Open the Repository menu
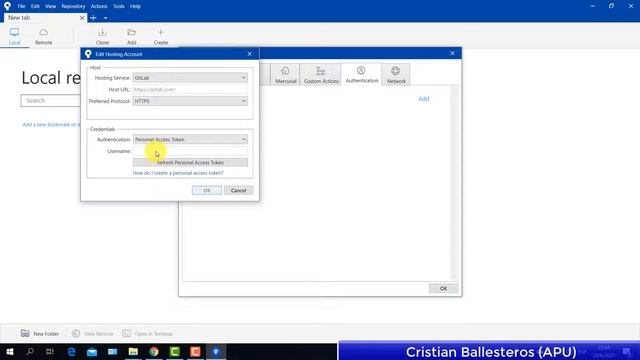640x360 pixels. 73,6
